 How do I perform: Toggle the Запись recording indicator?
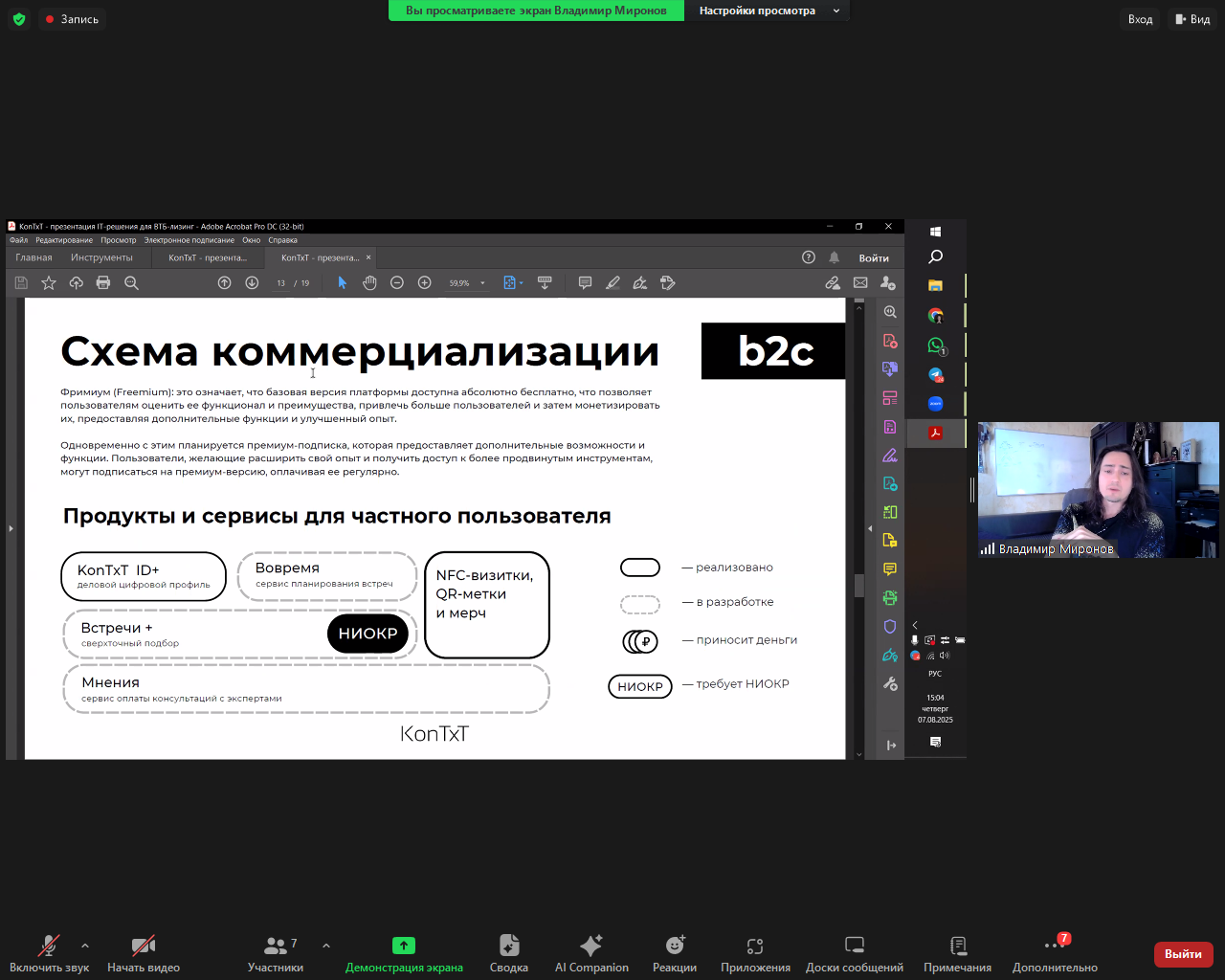[x=72, y=18]
